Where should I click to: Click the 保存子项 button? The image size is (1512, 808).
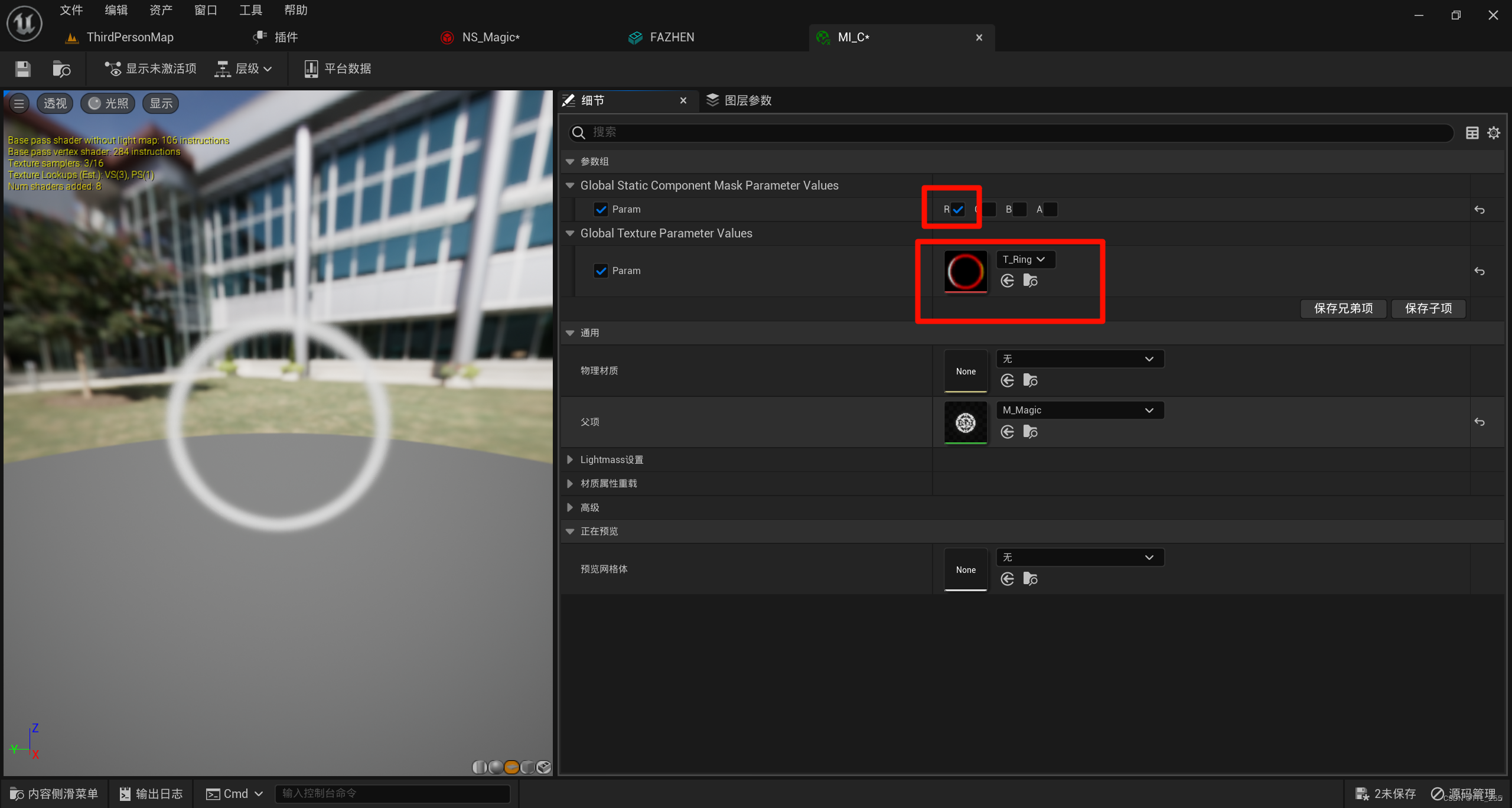[x=1428, y=308]
